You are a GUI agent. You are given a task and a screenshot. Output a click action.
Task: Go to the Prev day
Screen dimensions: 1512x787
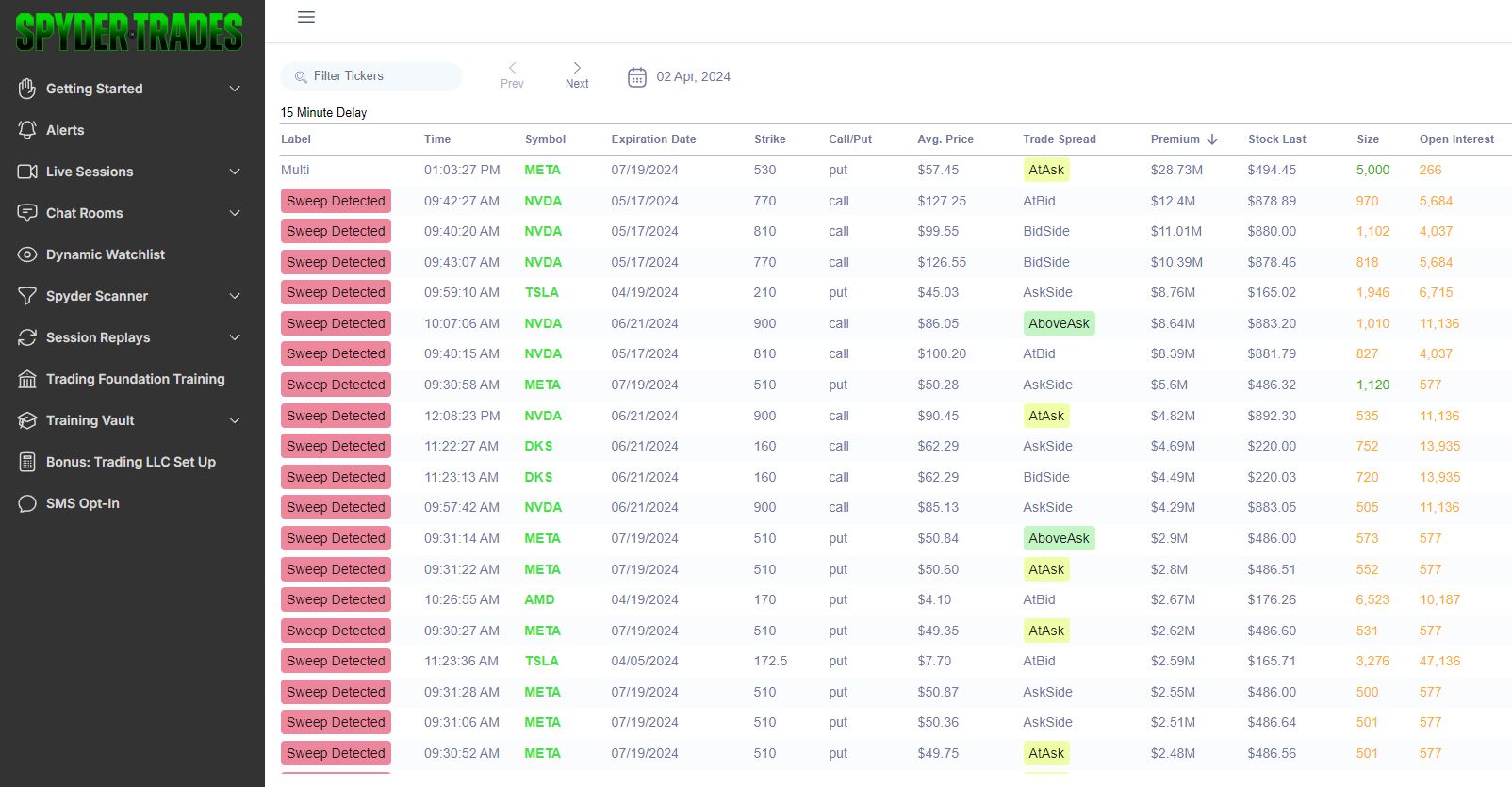[x=512, y=75]
